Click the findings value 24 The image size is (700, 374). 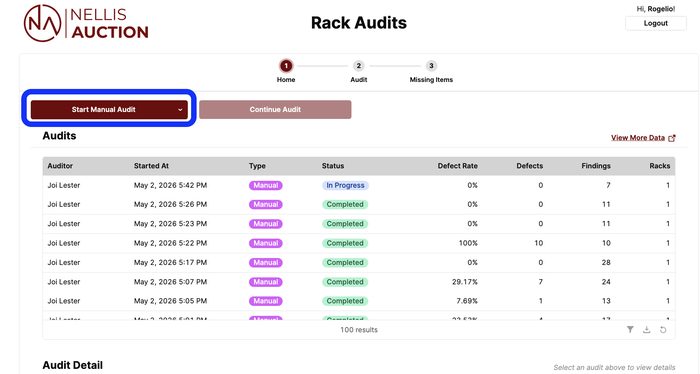point(606,282)
